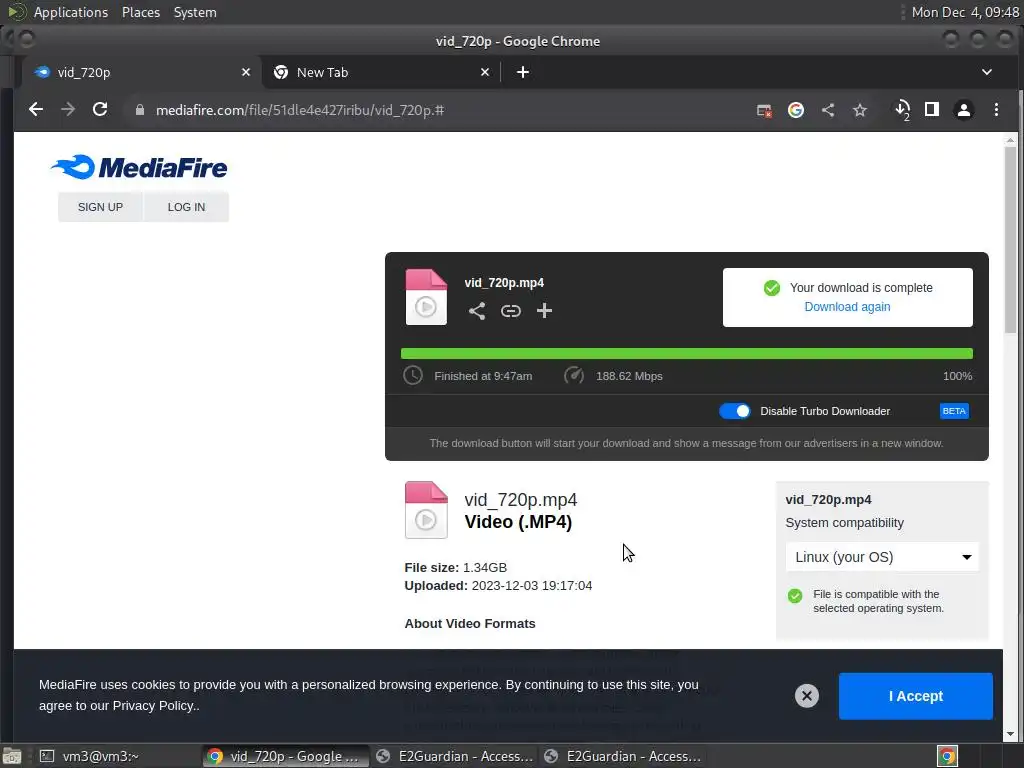Click the plus icon to save file
The height and width of the screenshot is (768, 1024).
pyautogui.click(x=544, y=311)
